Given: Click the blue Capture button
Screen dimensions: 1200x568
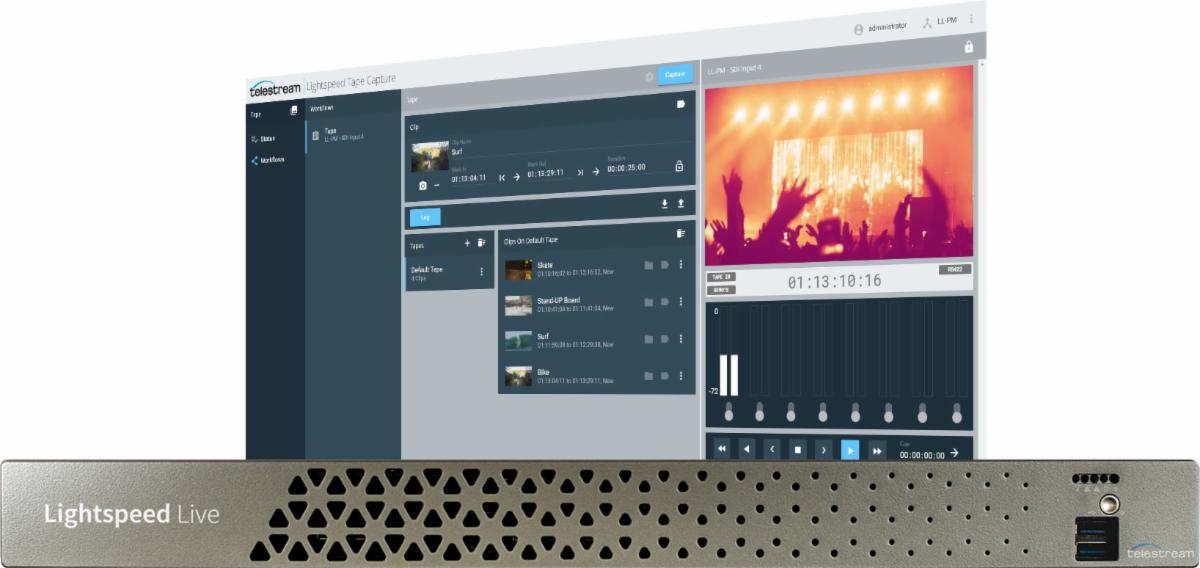Looking at the screenshot, I should tap(675, 74).
